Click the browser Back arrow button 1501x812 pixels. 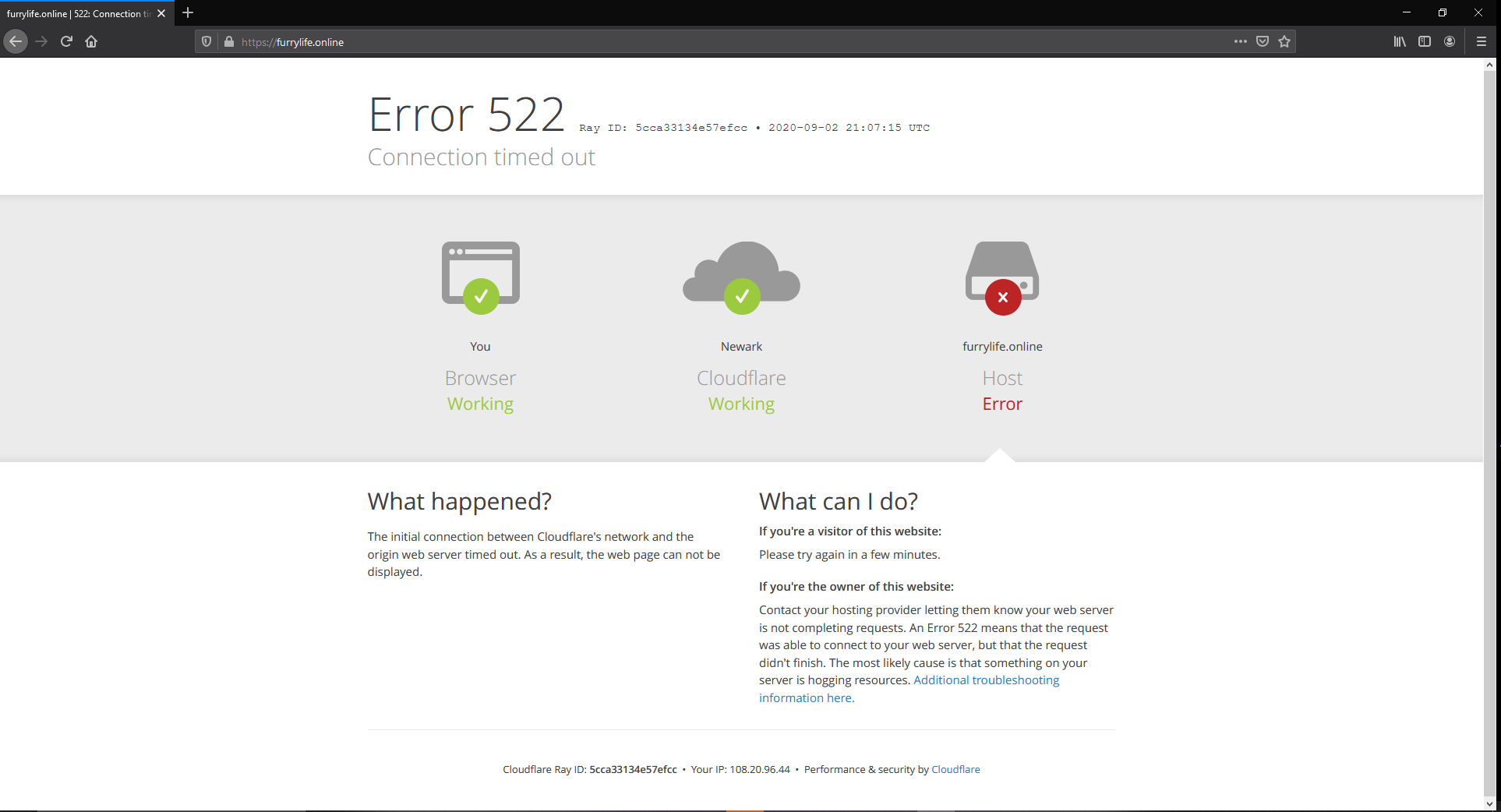point(16,41)
